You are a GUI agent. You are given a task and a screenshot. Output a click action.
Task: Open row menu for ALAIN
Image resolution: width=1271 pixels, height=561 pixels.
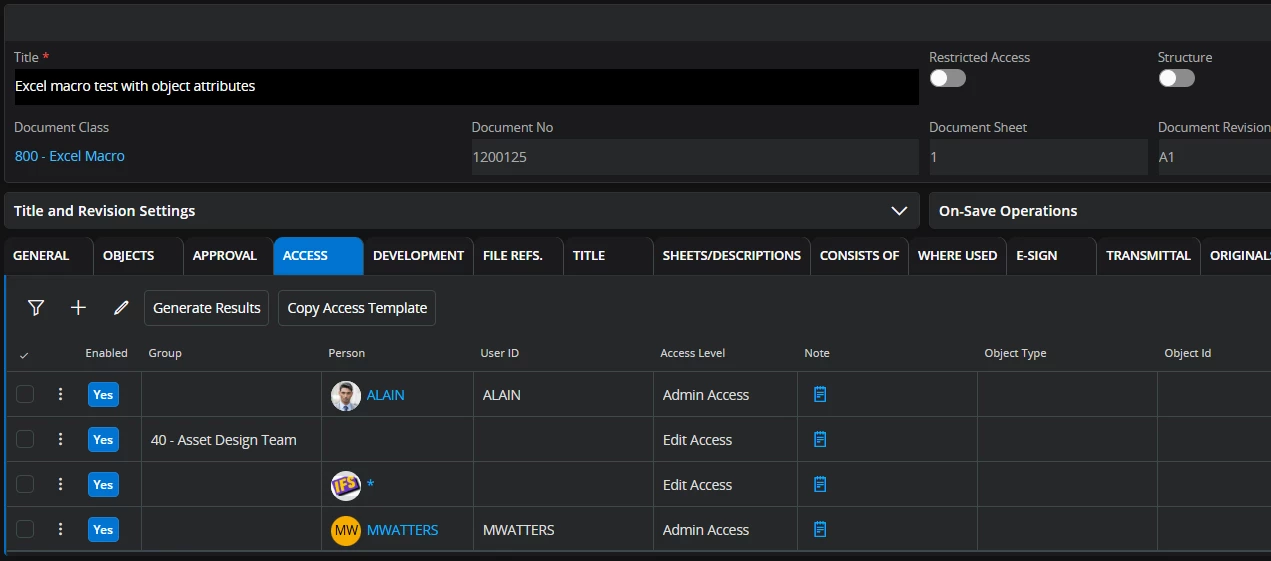click(60, 395)
